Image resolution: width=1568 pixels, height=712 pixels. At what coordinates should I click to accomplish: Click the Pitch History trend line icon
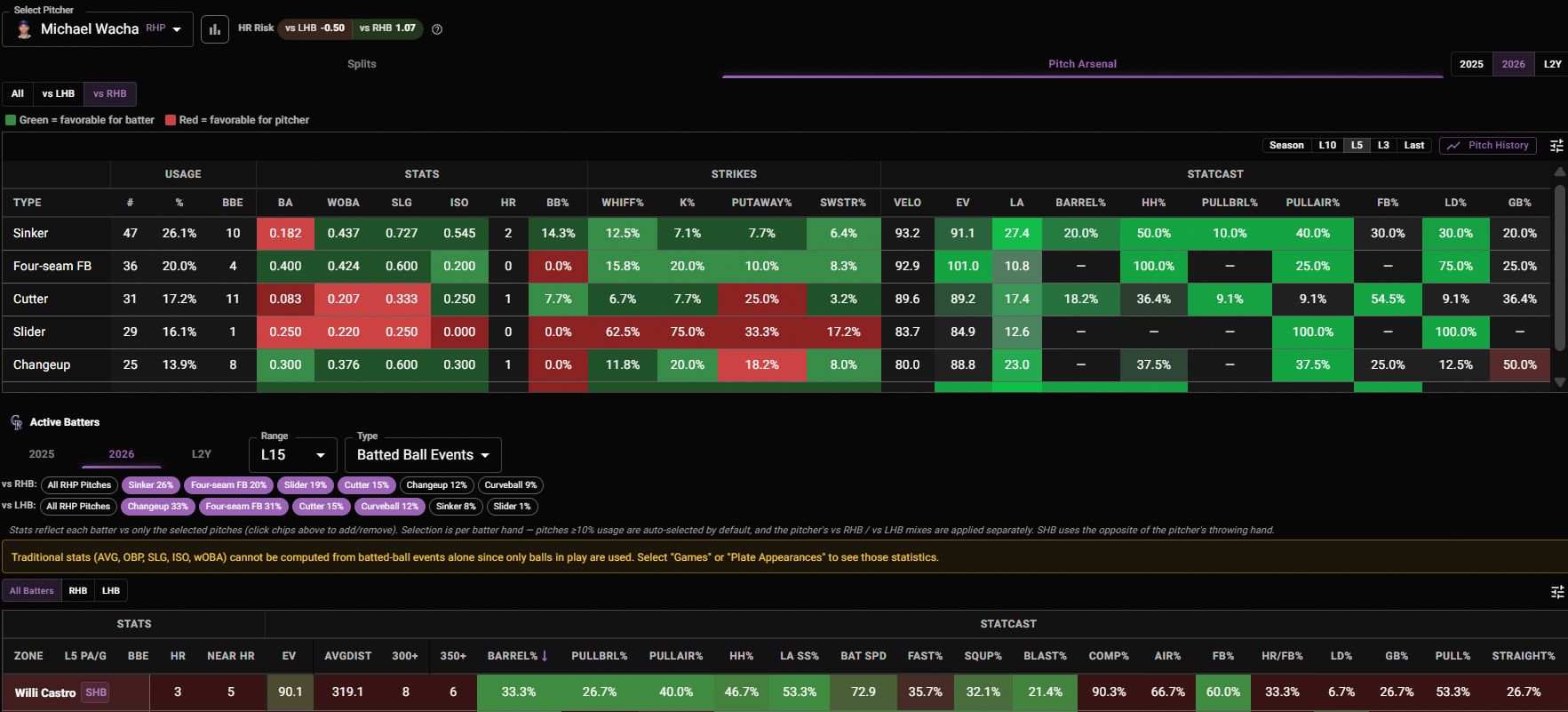point(1453,146)
